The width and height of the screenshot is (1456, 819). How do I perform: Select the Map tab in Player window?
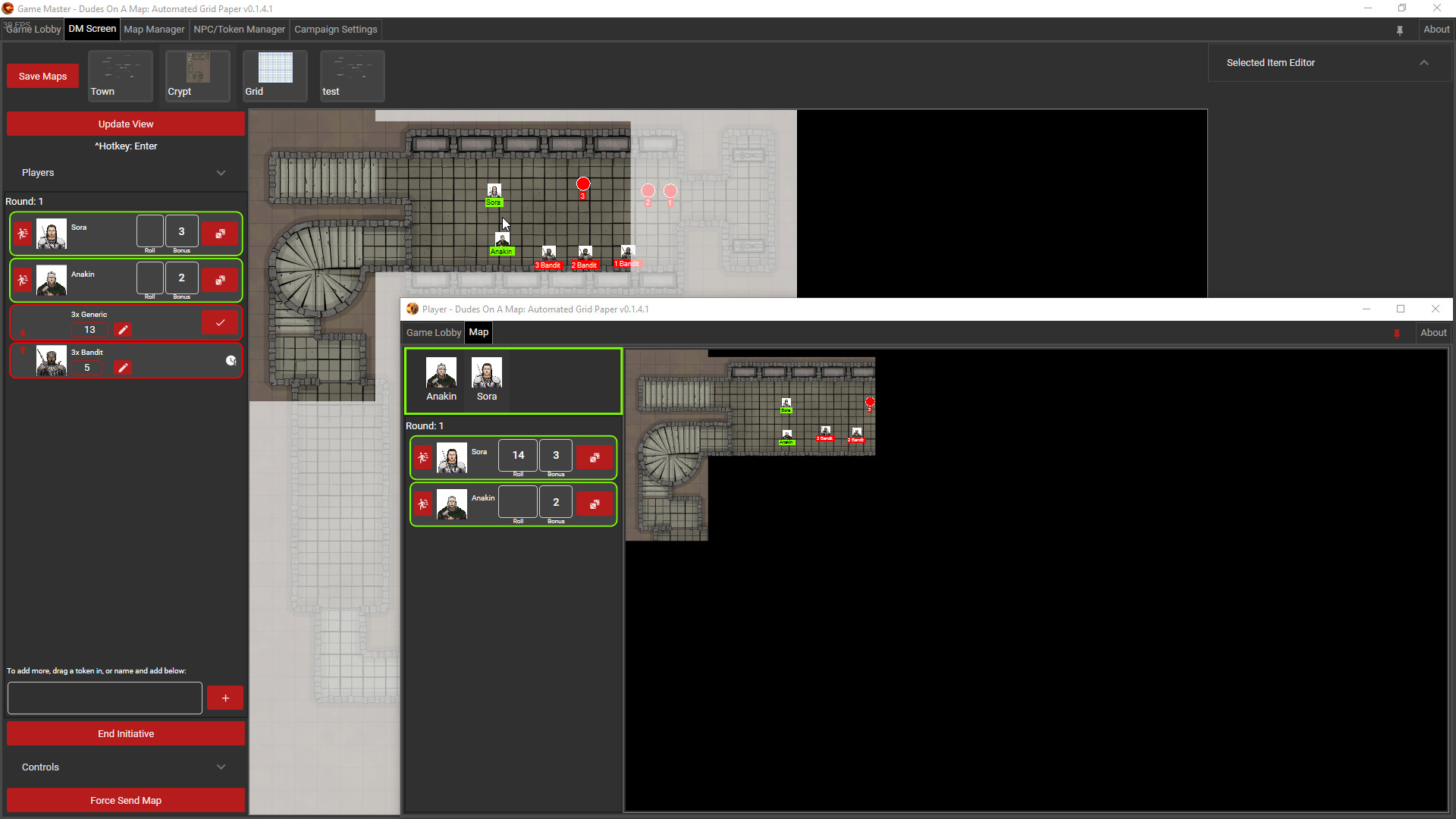pos(478,331)
